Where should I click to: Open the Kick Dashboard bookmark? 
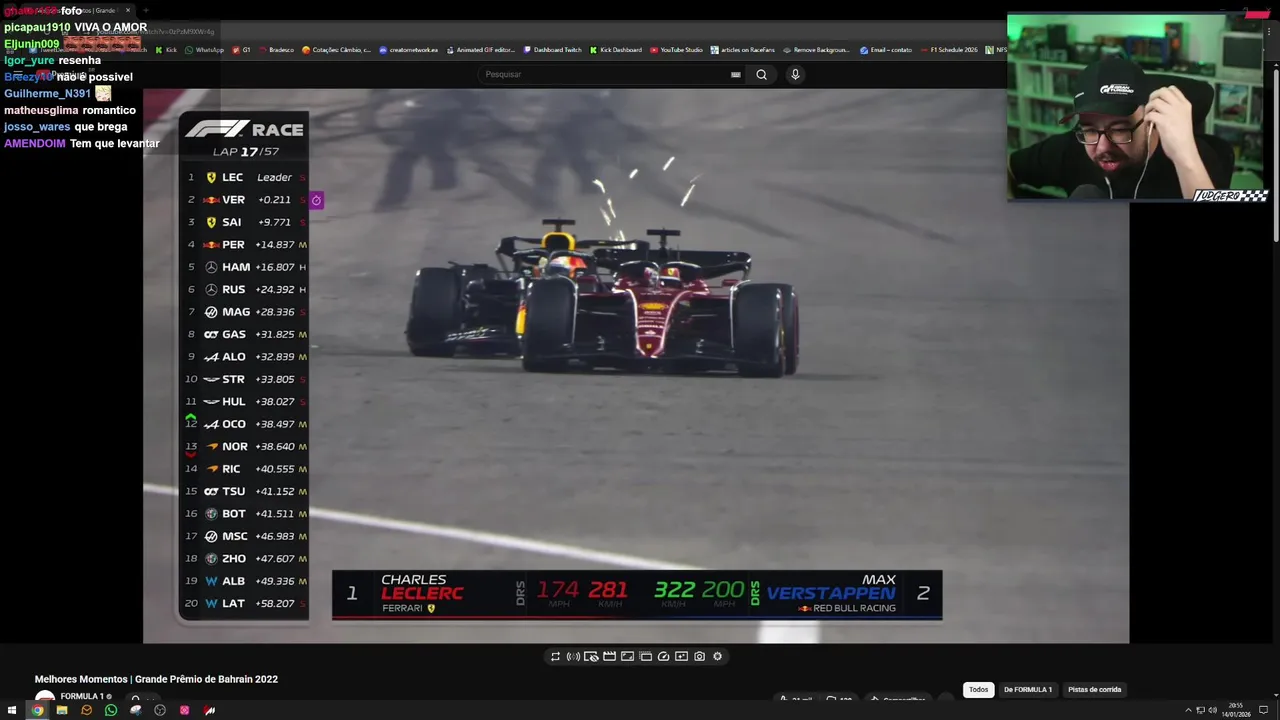[x=615, y=49]
